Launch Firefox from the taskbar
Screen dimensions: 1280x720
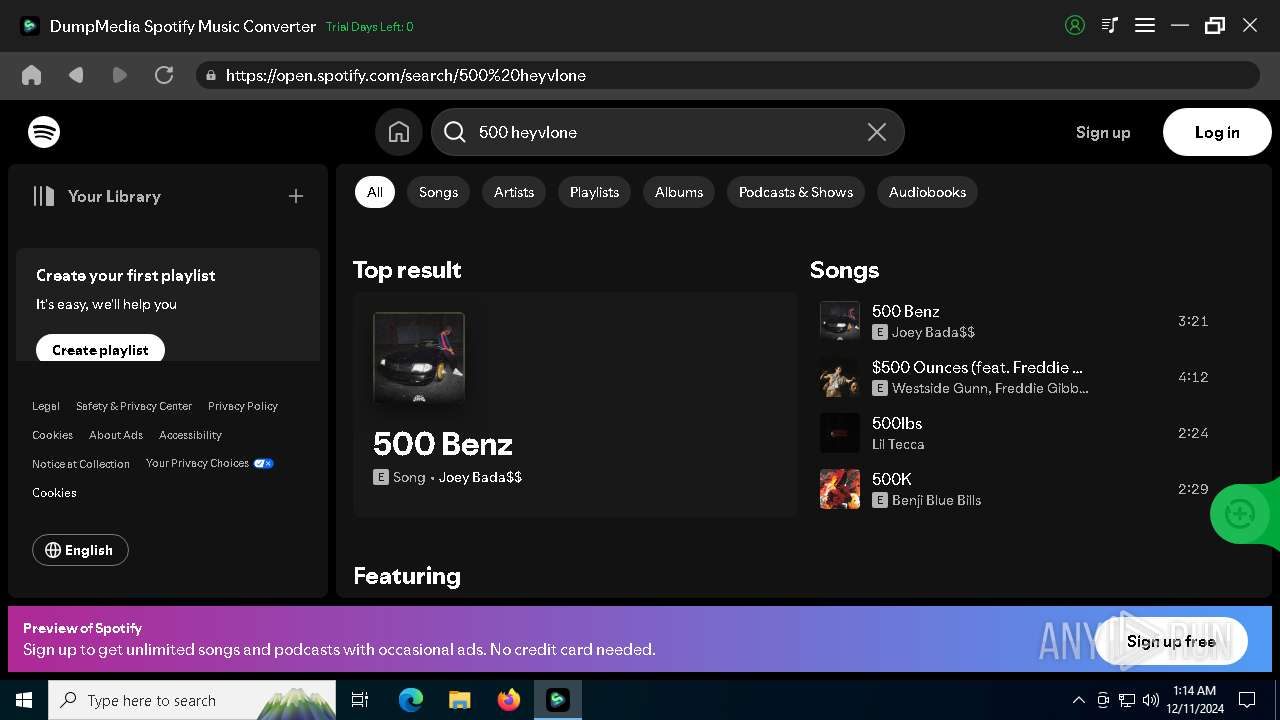[x=509, y=700]
